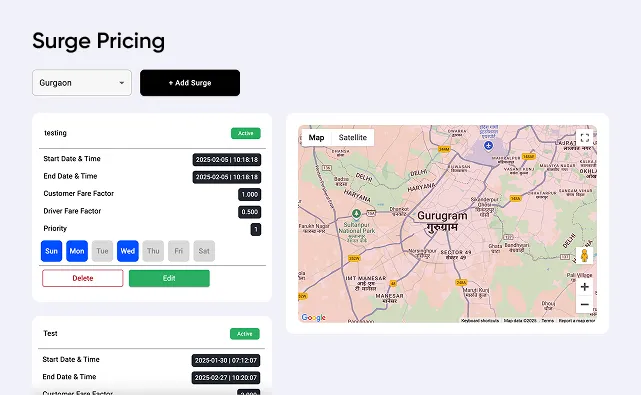Screen dimensions: 641x395
Task: Click the airport marker on map
Action: pos(488,145)
